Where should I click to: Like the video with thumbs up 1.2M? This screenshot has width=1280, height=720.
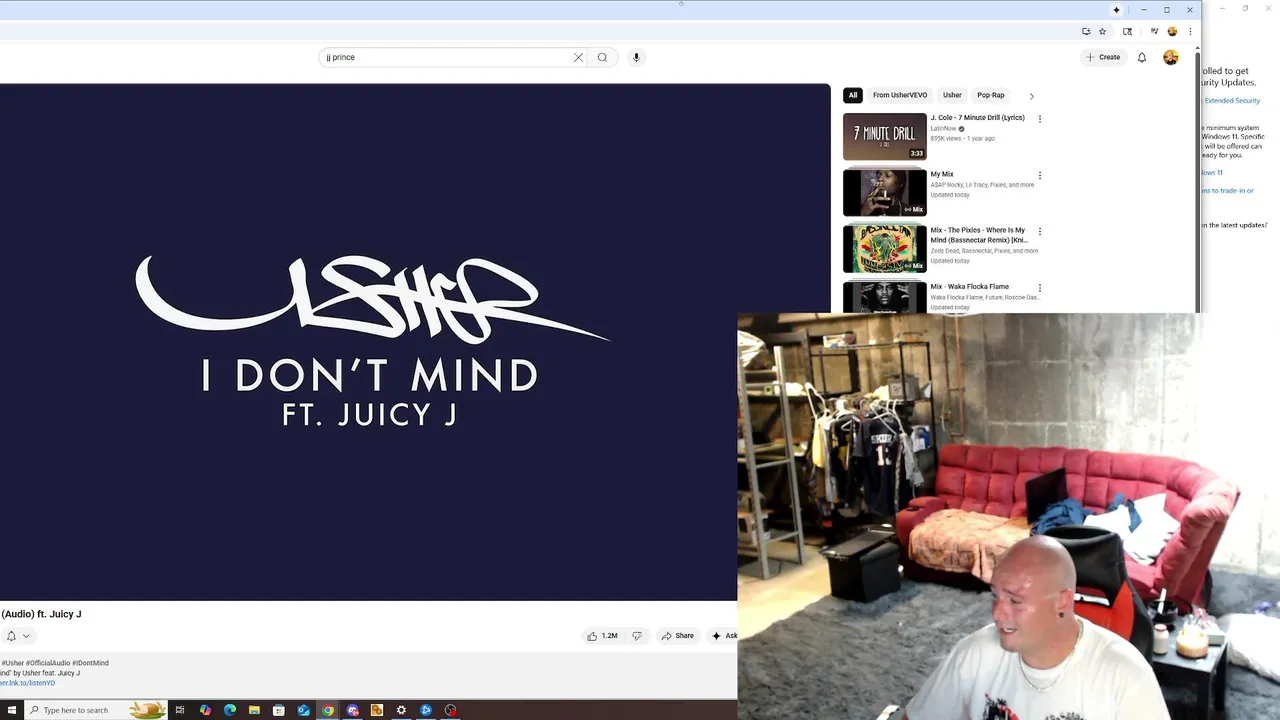tap(602, 636)
